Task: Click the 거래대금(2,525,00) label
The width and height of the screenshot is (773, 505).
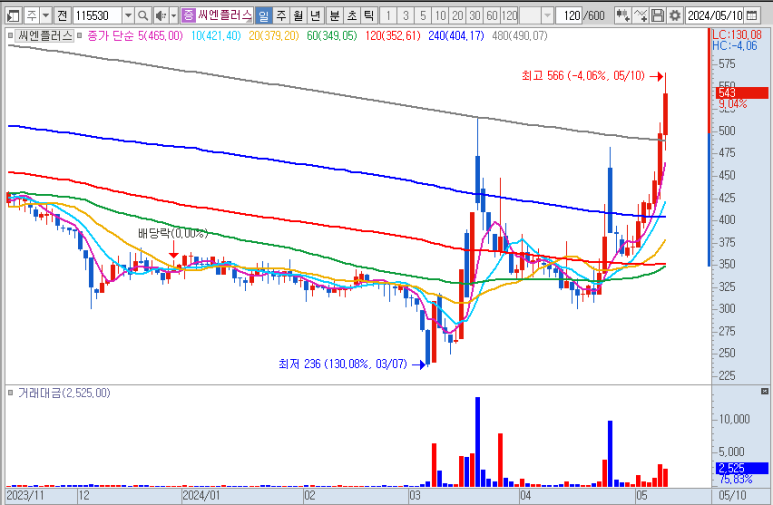Action: (64, 393)
